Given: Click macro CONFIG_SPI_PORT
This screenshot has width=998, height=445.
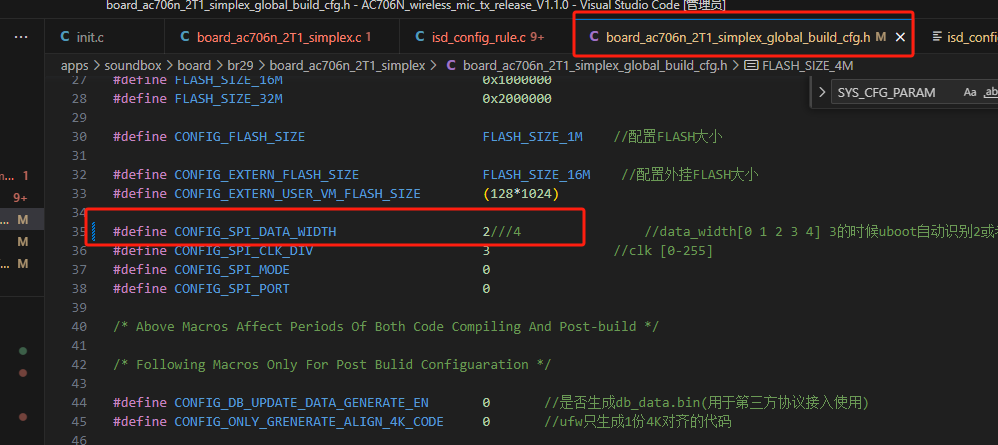Looking at the screenshot, I should [232, 289].
